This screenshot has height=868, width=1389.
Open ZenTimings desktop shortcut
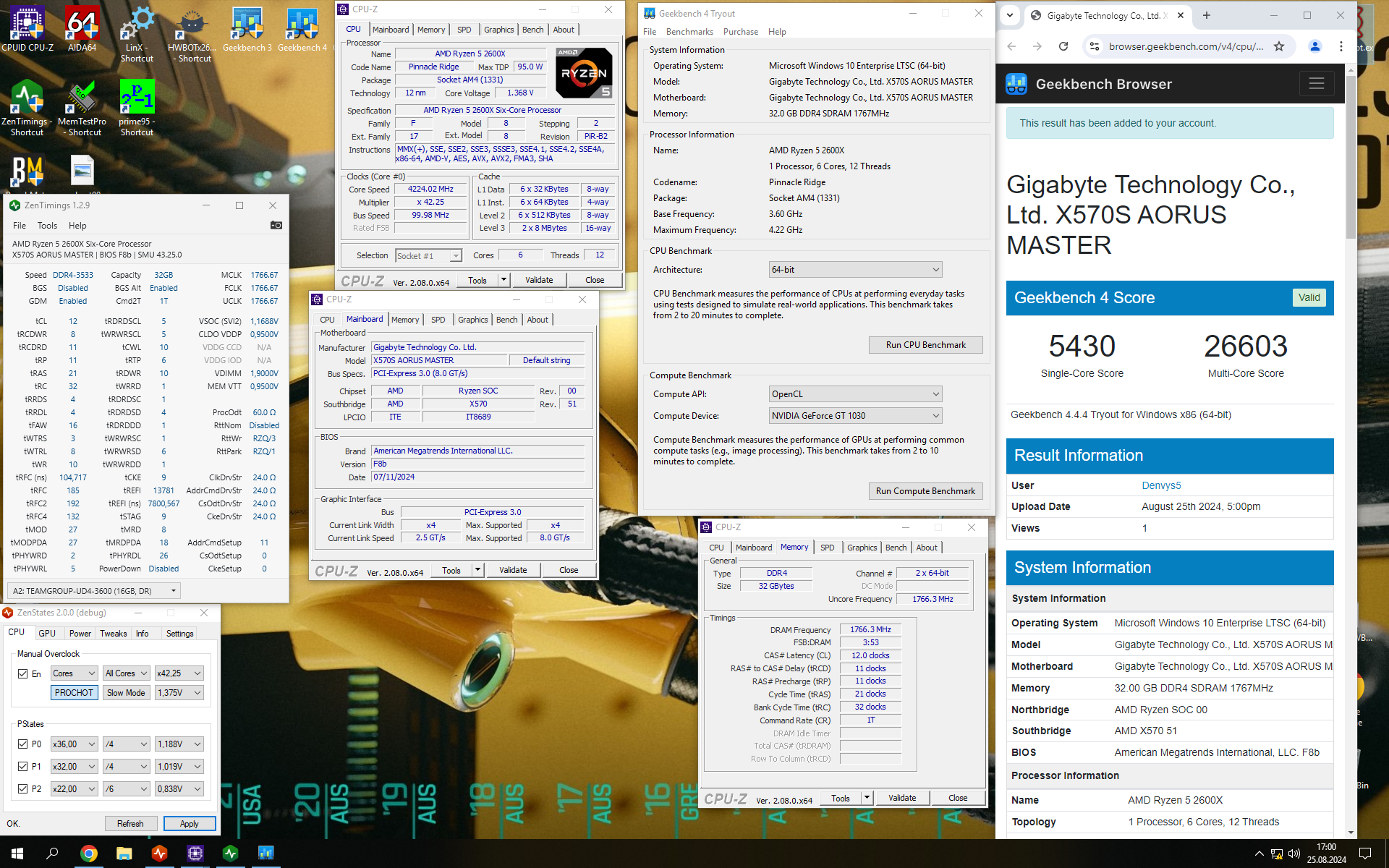point(27,107)
